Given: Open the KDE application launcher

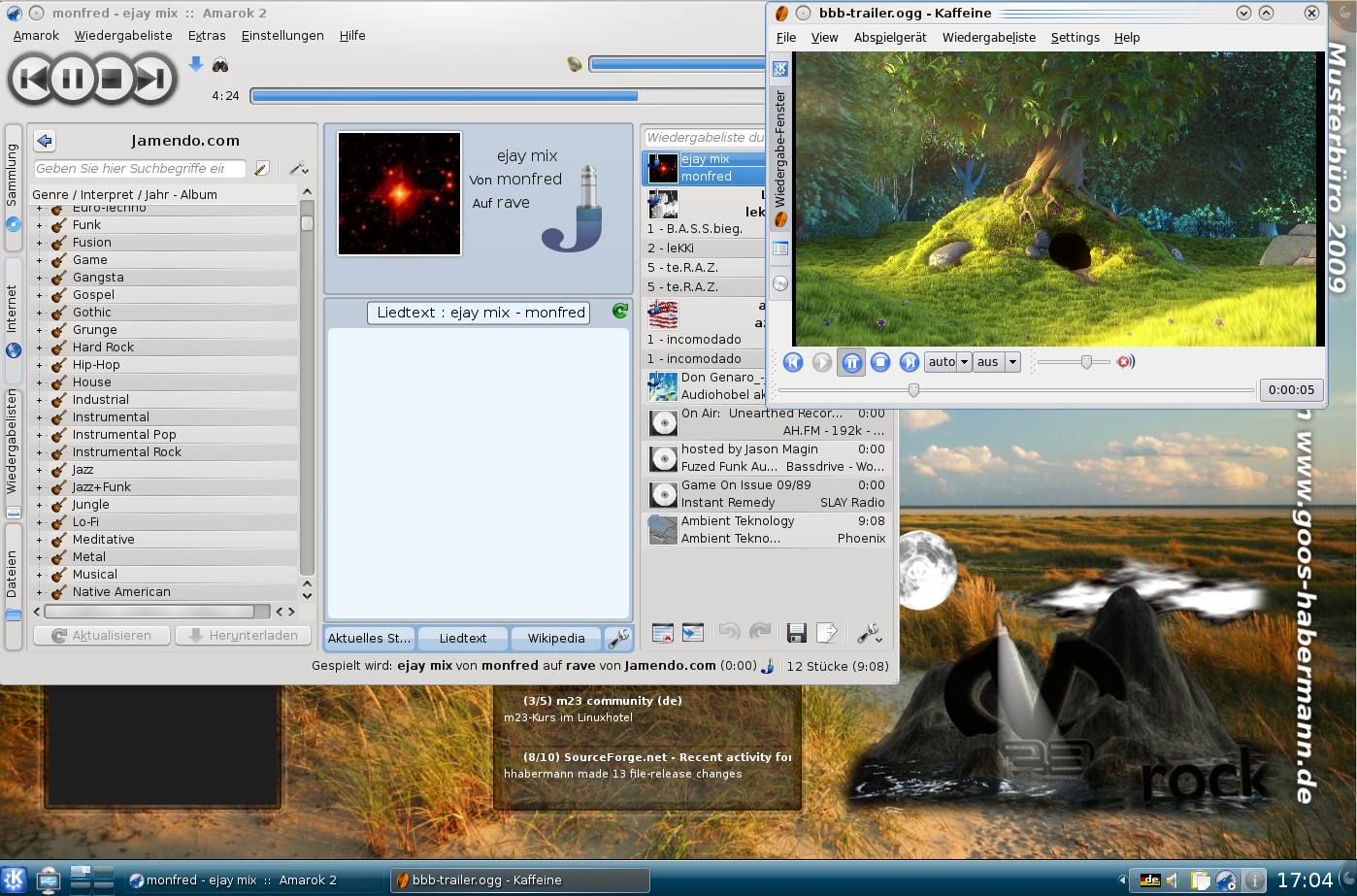Looking at the screenshot, I should click(x=15, y=879).
